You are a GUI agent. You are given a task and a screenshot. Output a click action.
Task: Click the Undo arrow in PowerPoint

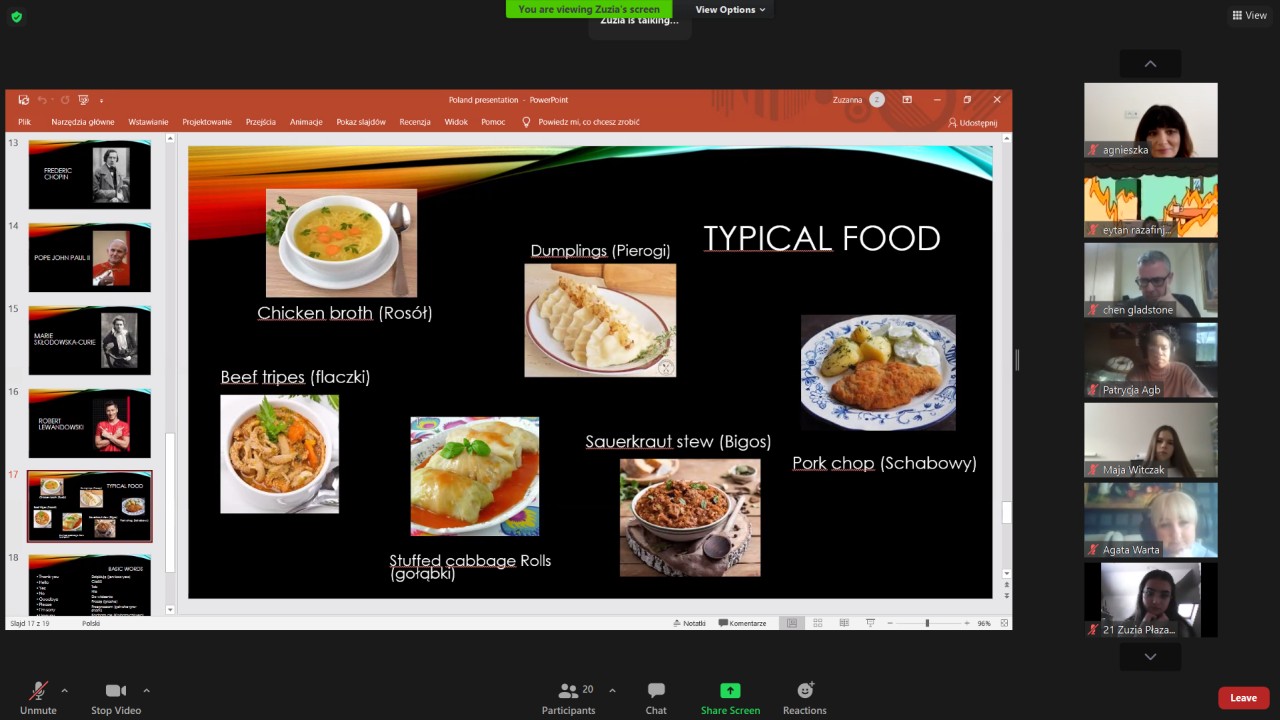43,100
